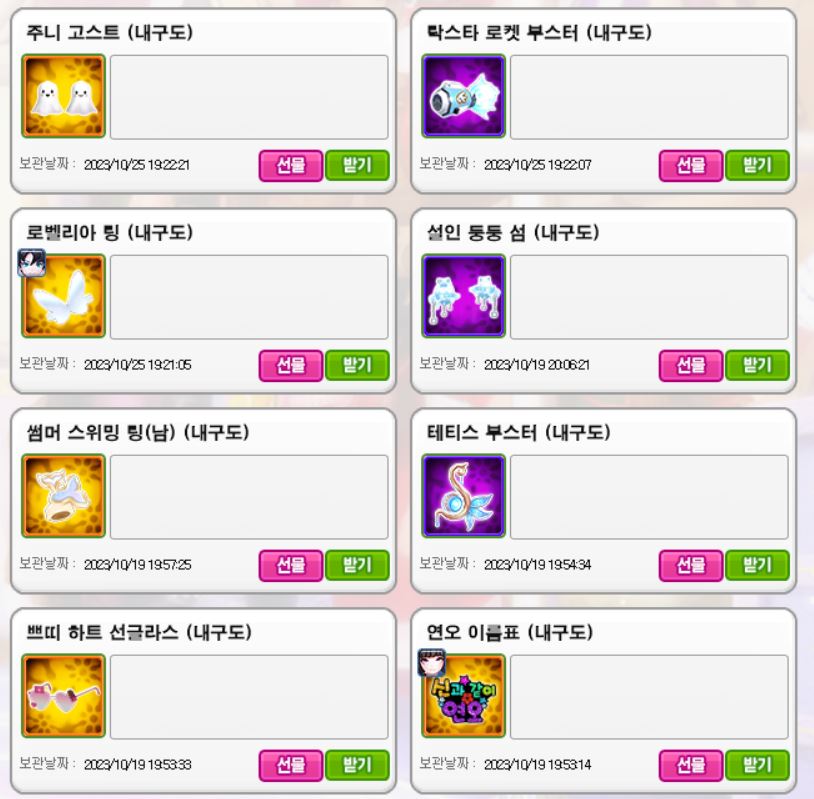Click the 쁘띠 하트 선글라스 item icon

[x=63, y=696]
